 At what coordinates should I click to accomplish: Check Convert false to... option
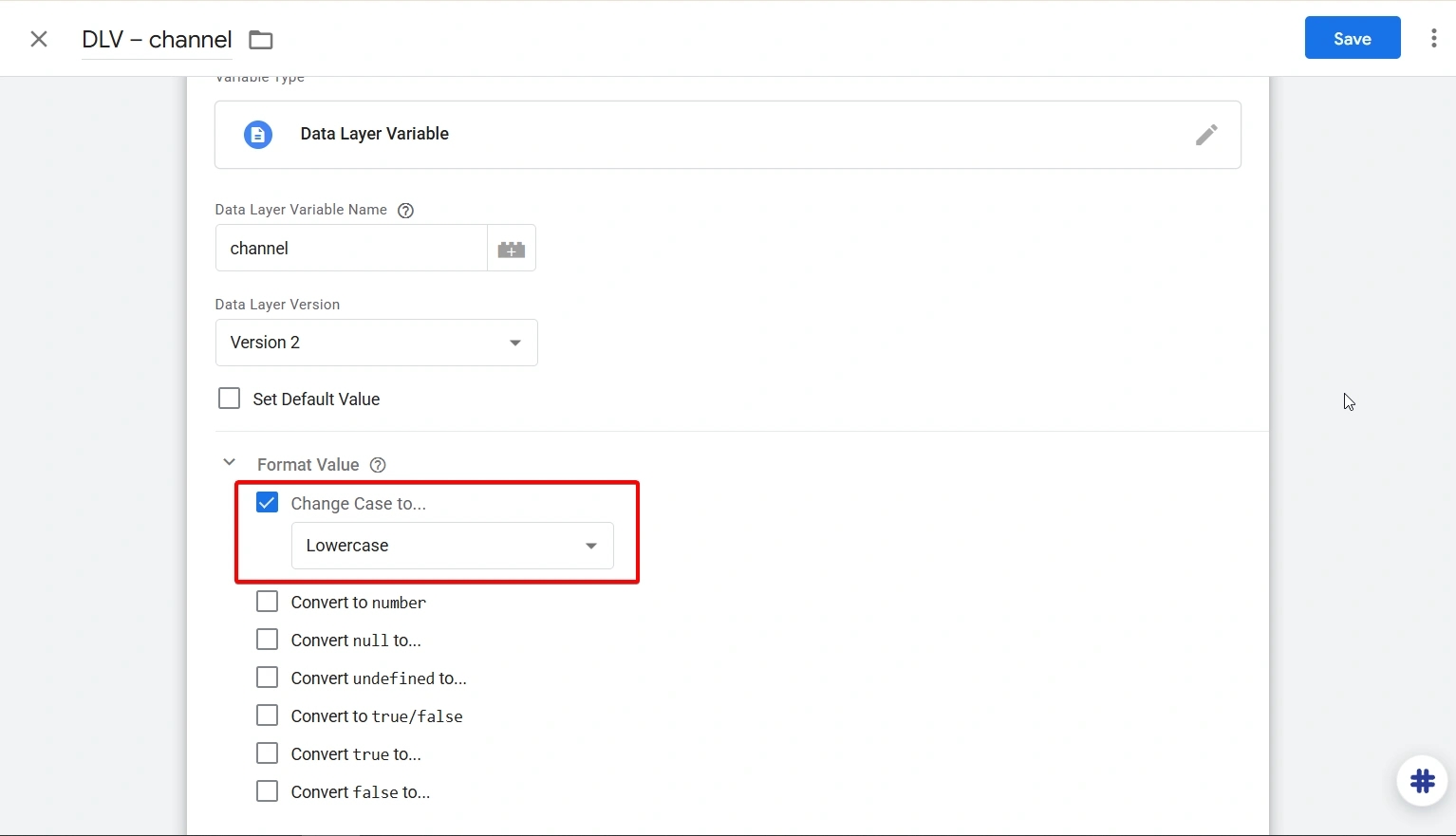click(x=268, y=791)
